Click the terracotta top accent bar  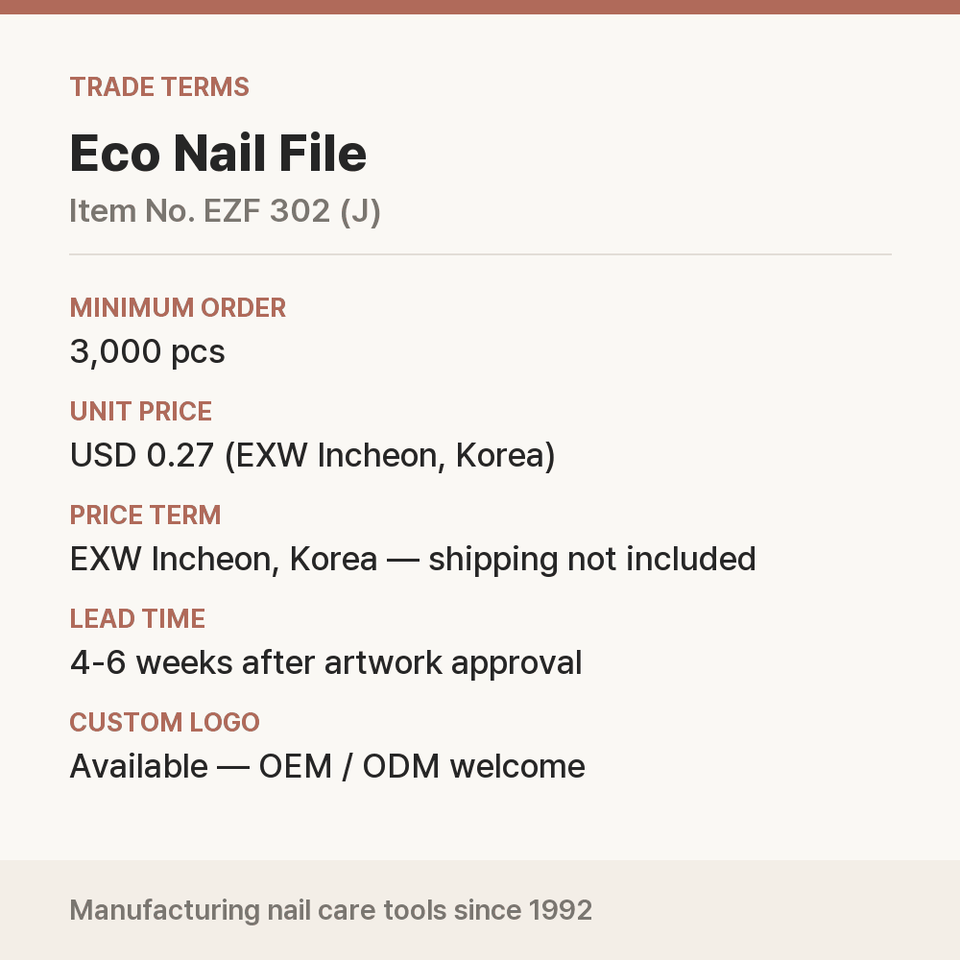480,7
